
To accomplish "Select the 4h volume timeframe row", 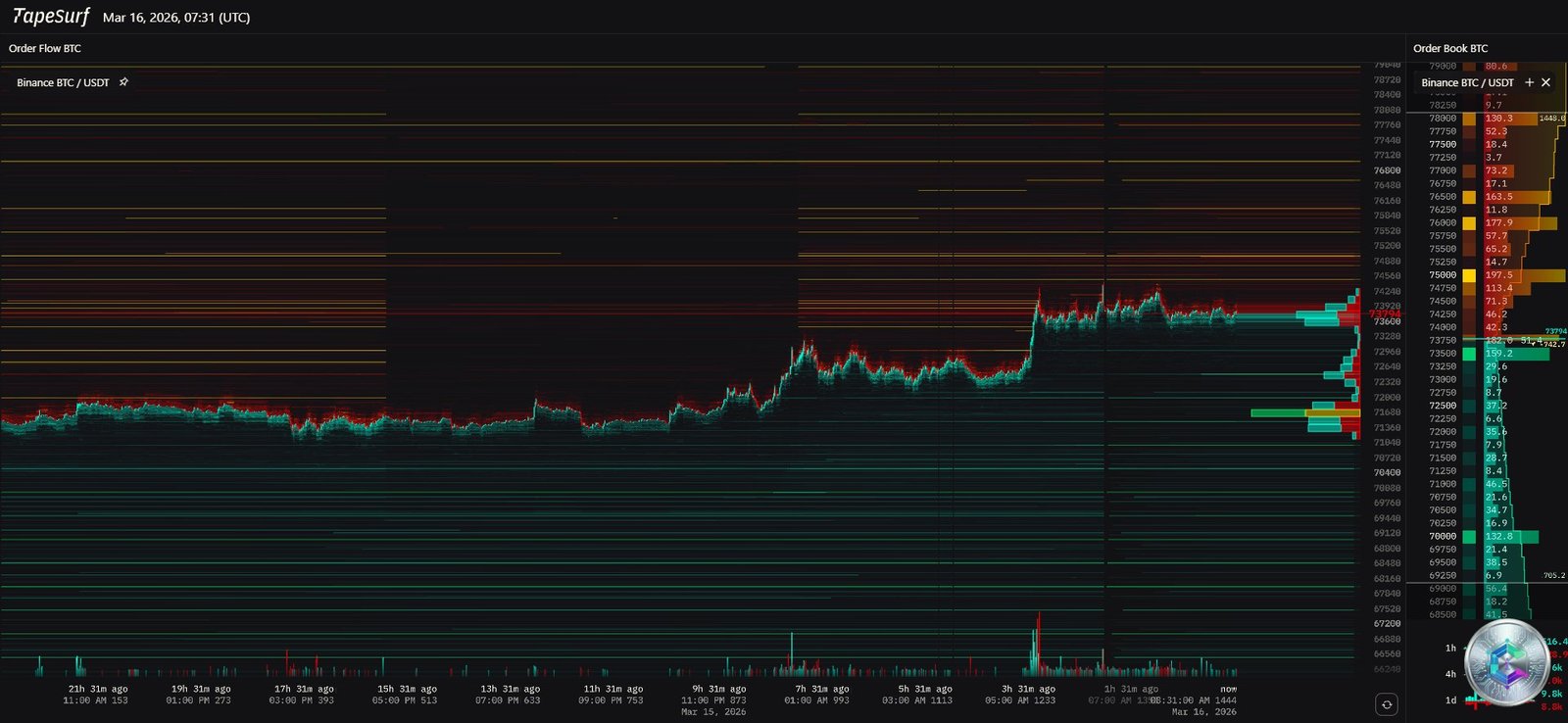I will [x=1450, y=674].
